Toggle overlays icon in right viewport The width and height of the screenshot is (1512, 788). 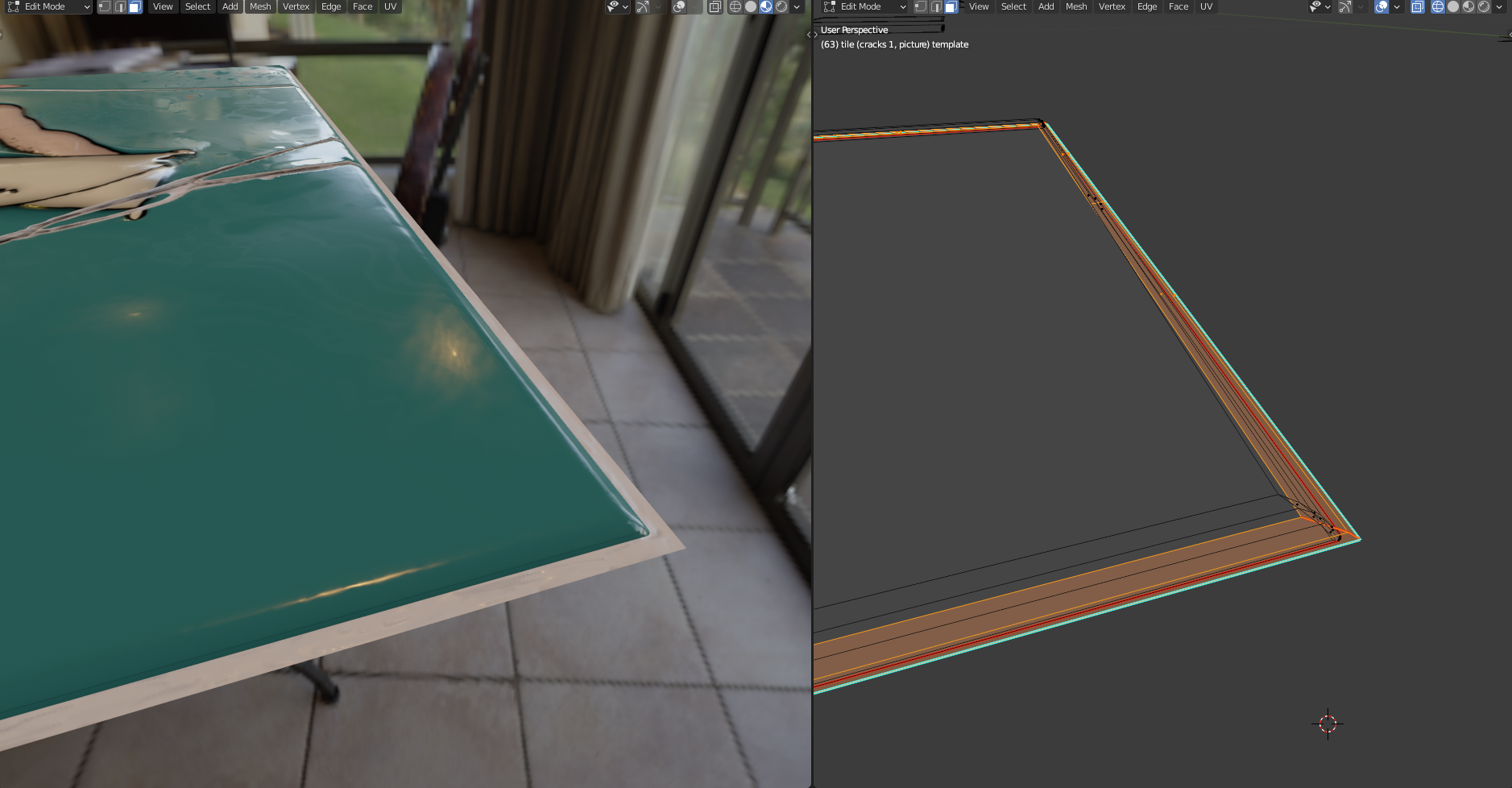pyautogui.click(x=1382, y=6)
